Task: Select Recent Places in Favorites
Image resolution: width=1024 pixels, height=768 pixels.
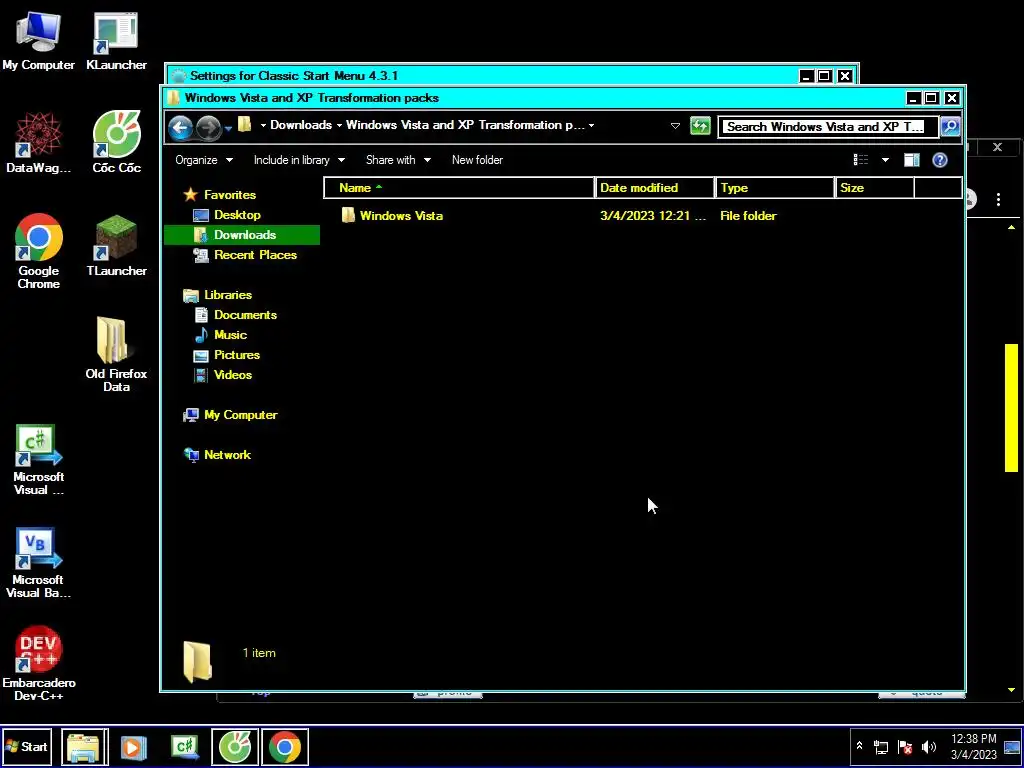Action: click(x=246, y=255)
